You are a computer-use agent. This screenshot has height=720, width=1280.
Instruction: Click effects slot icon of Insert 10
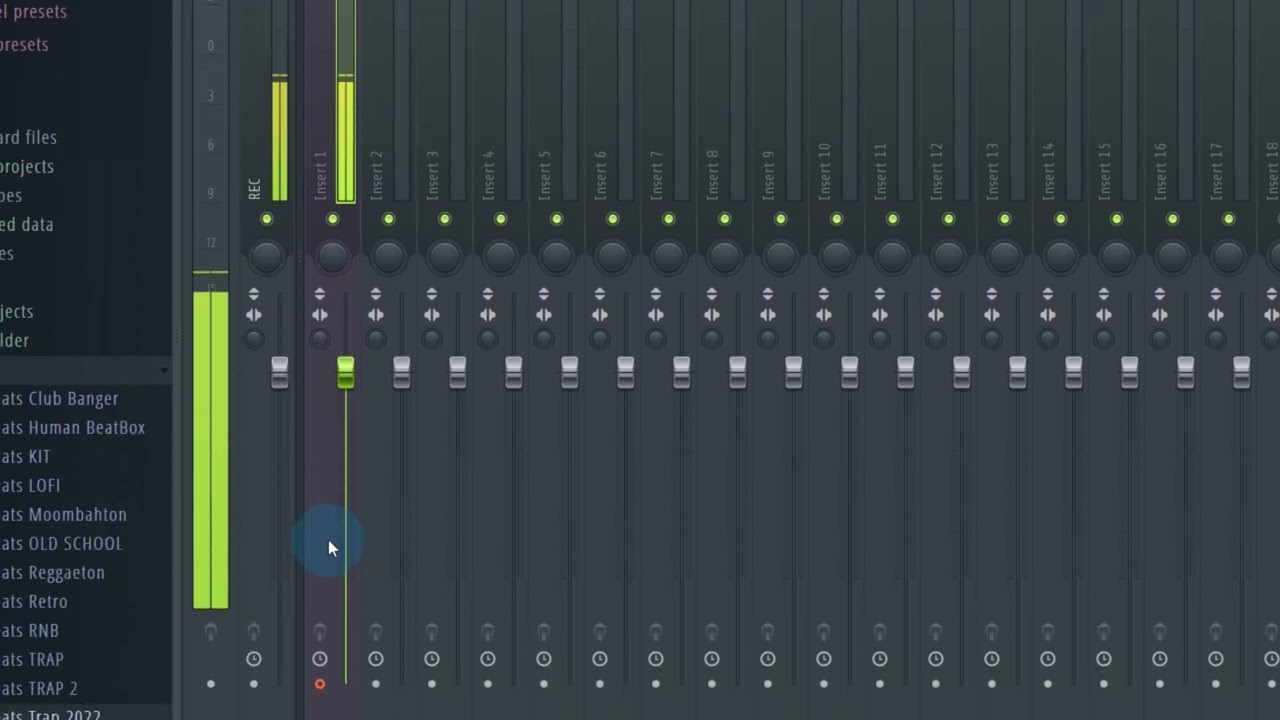[x=824, y=631]
